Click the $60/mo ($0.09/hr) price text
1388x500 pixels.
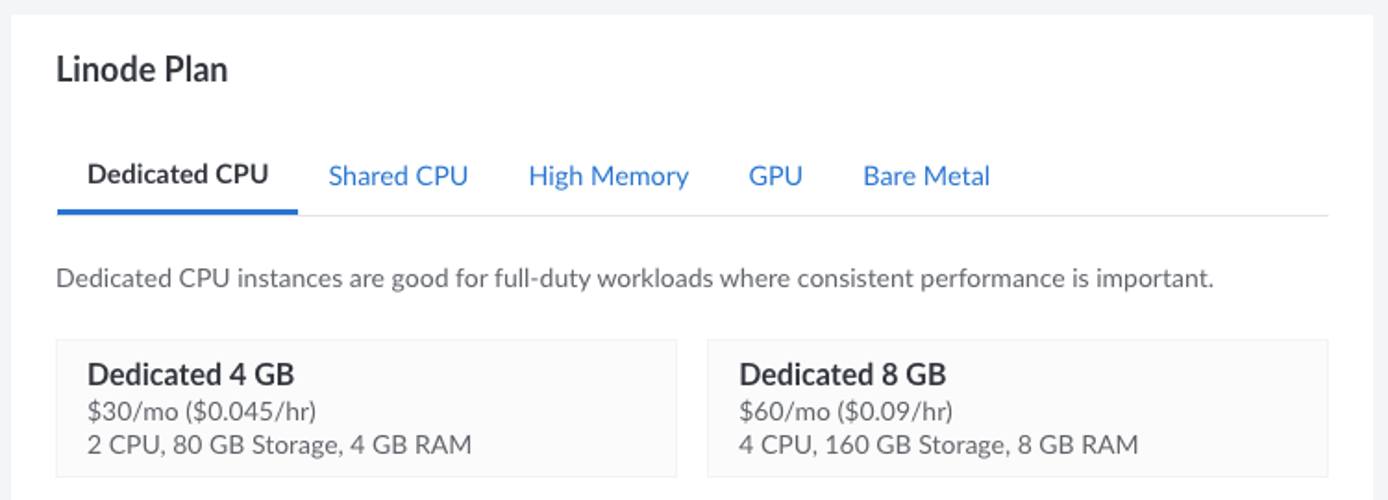[846, 411]
